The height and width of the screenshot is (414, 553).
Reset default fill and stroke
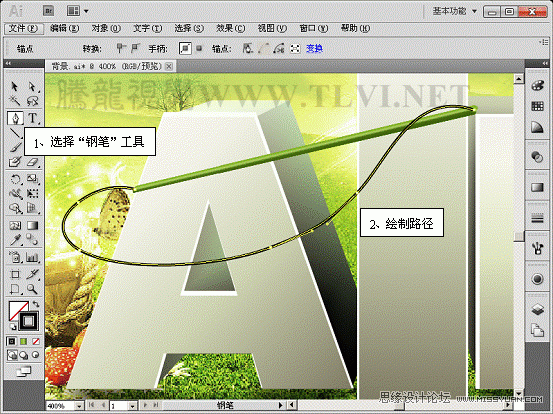click(12, 327)
